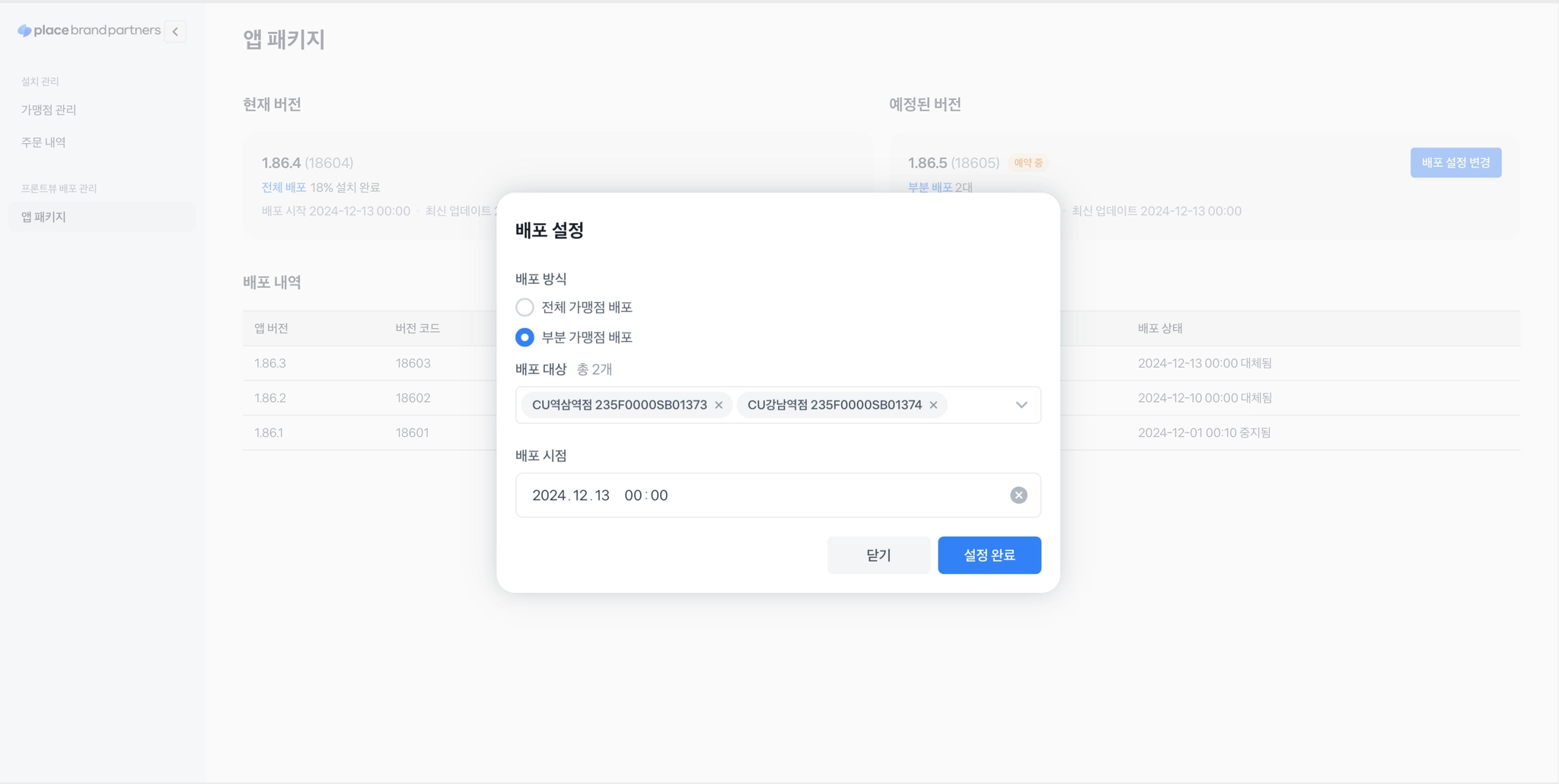Viewport: 1559px width, 784px height.
Task: Collapse the sidebar with the chevron icon
Action: tap(175, 31)
